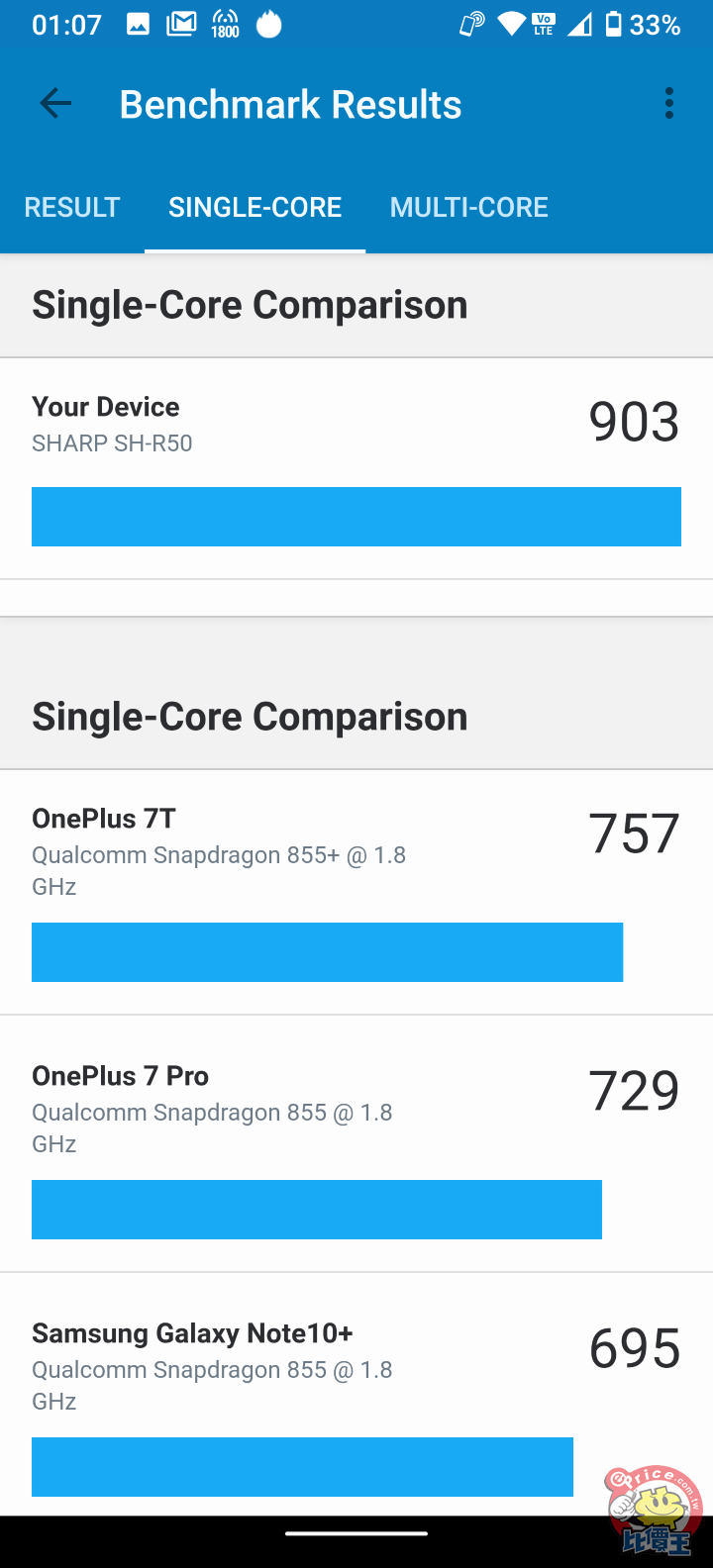Tap the ePrice watermark logo
The height and width of the screenshot is (1568, 713).
click(655, 1511)
